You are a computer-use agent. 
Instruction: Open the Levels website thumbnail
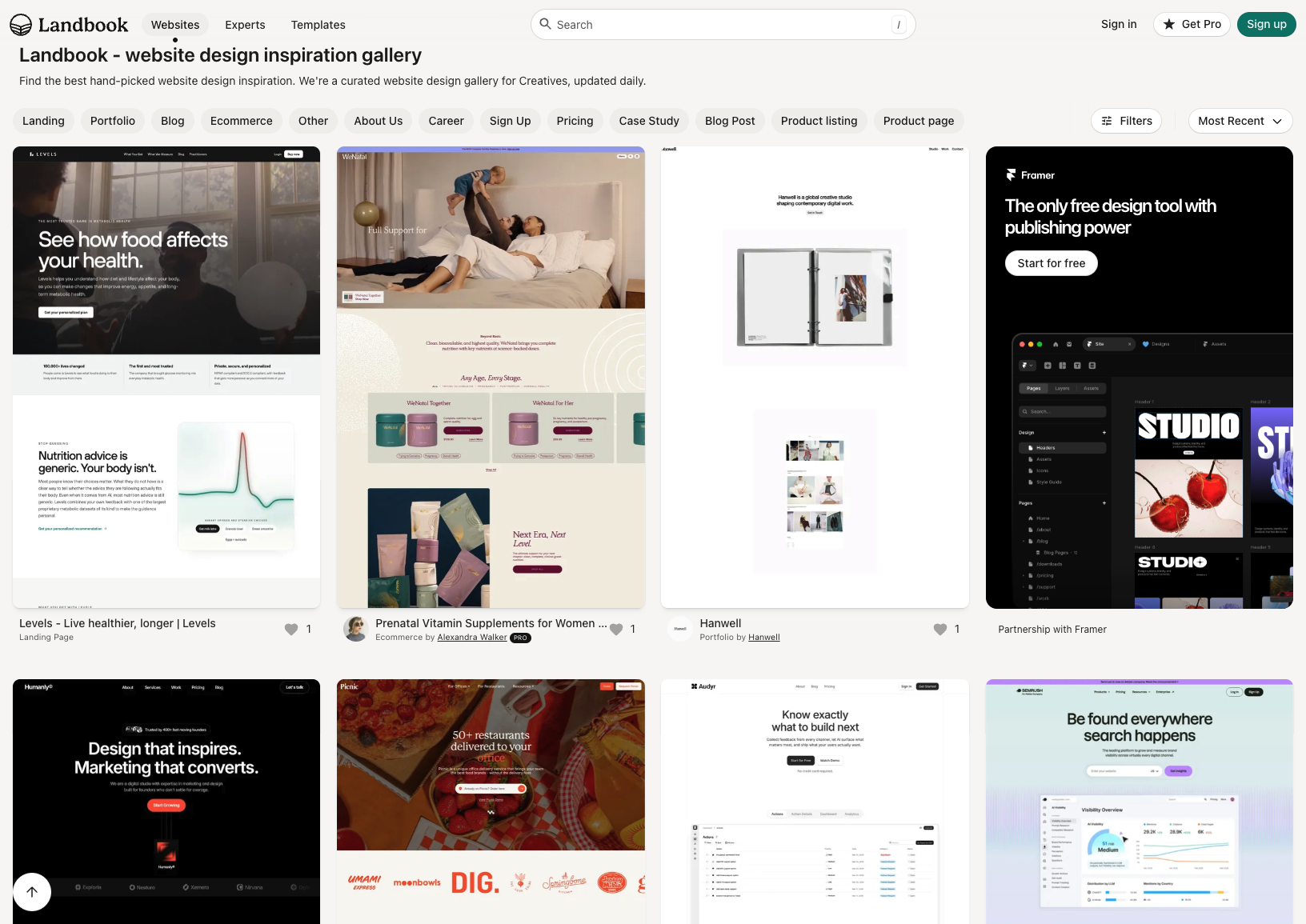166,377
